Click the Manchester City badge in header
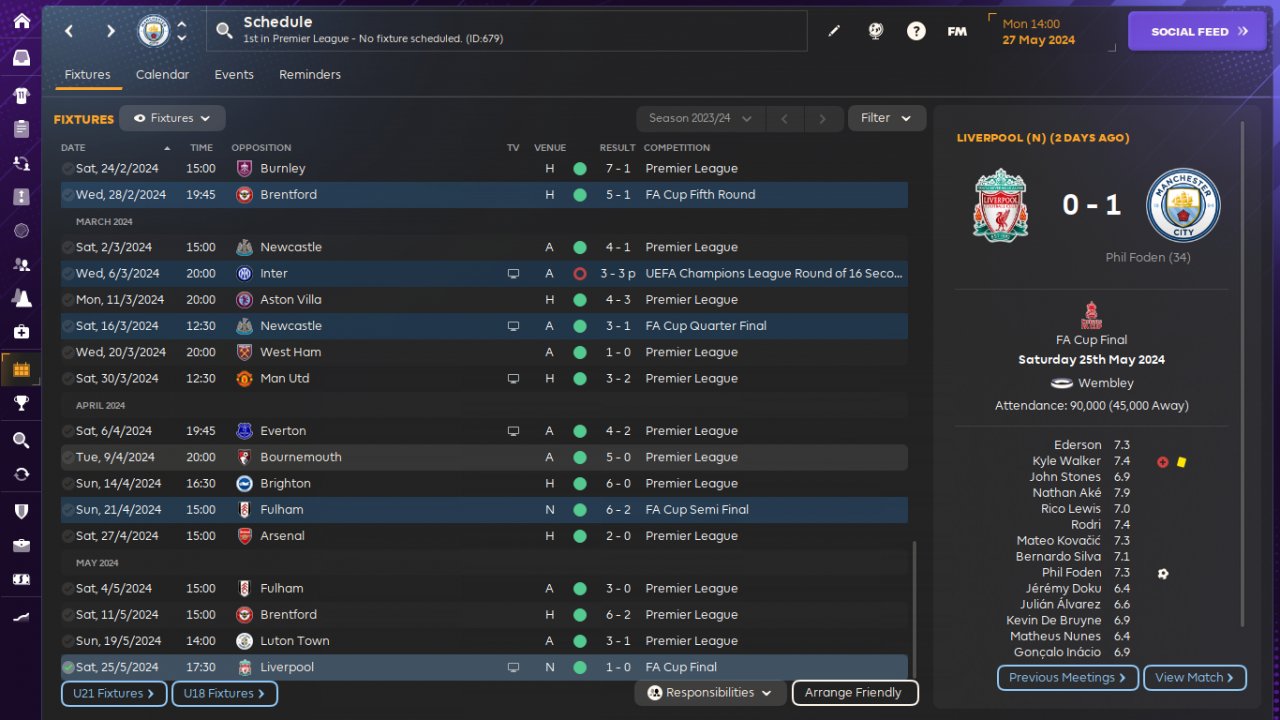Screen dimensions: 1280x720 click(154, 31)
